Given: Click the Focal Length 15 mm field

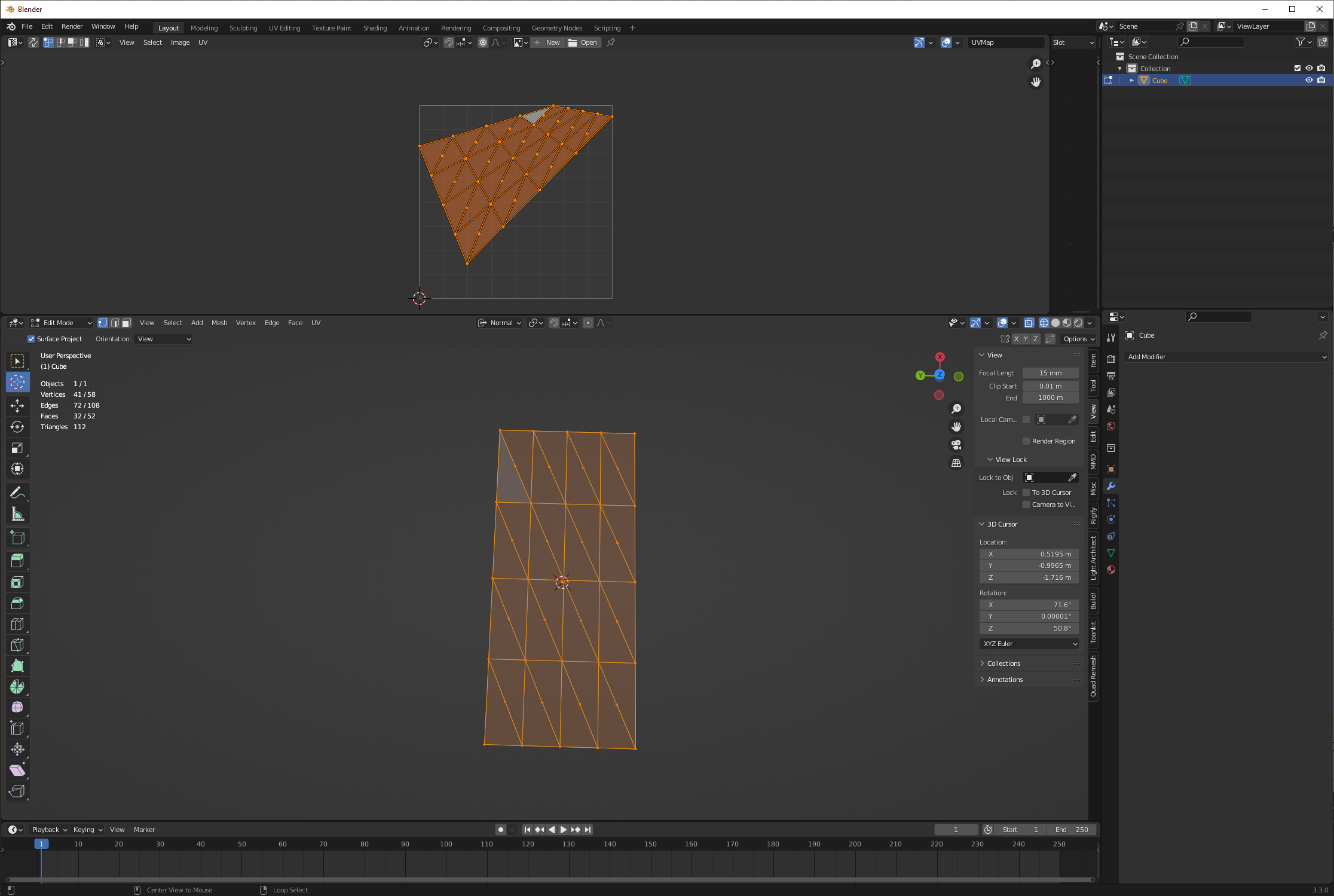Looking at the screenshot, I should pos(1050,373).
